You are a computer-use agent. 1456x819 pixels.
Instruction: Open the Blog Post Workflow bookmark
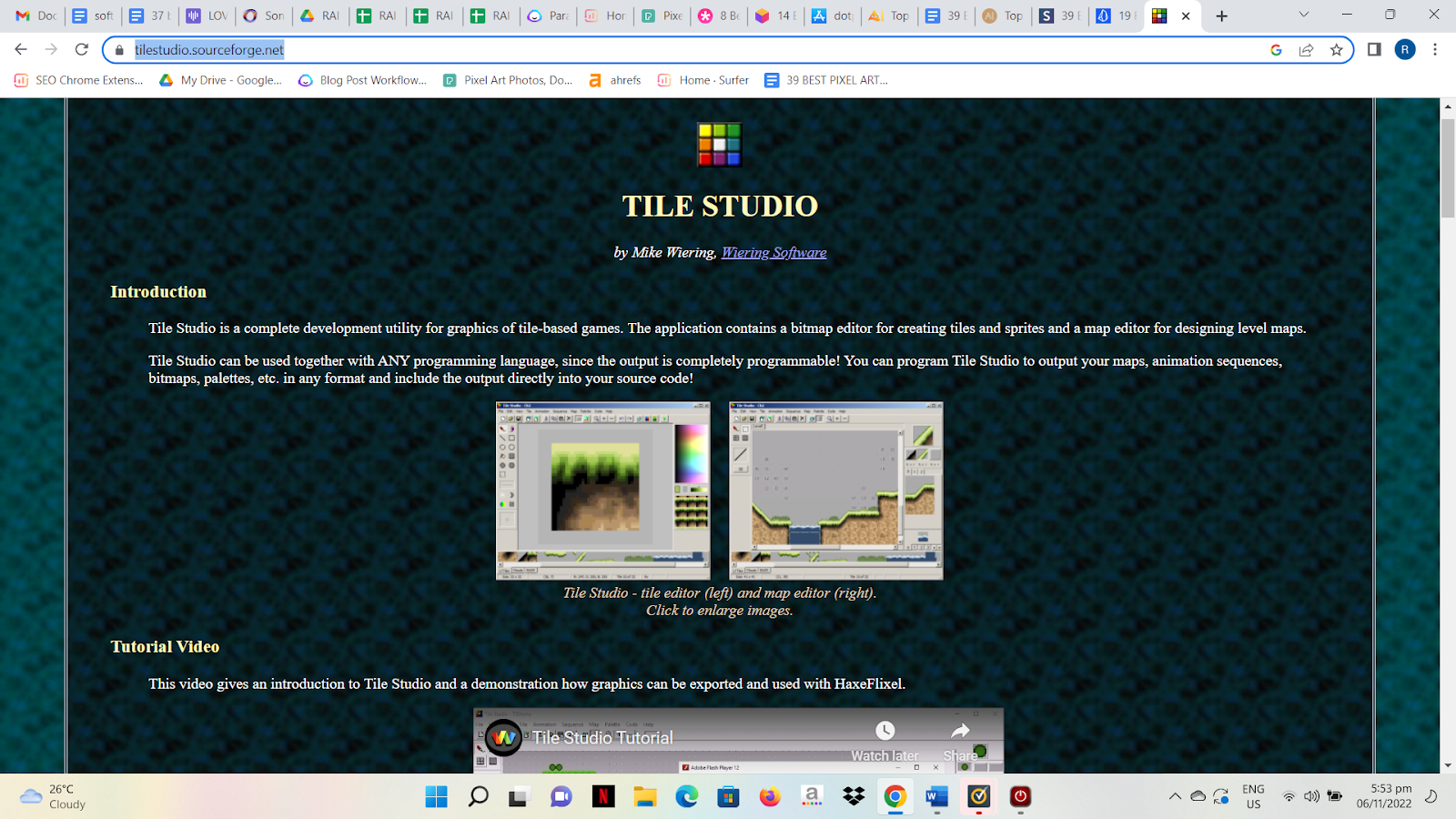(362, 80)
